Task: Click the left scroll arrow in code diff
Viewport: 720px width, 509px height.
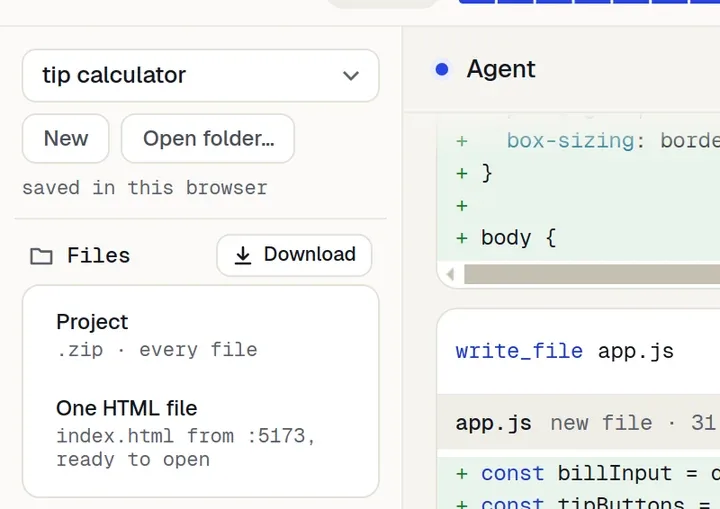Action: coord(450,274)
